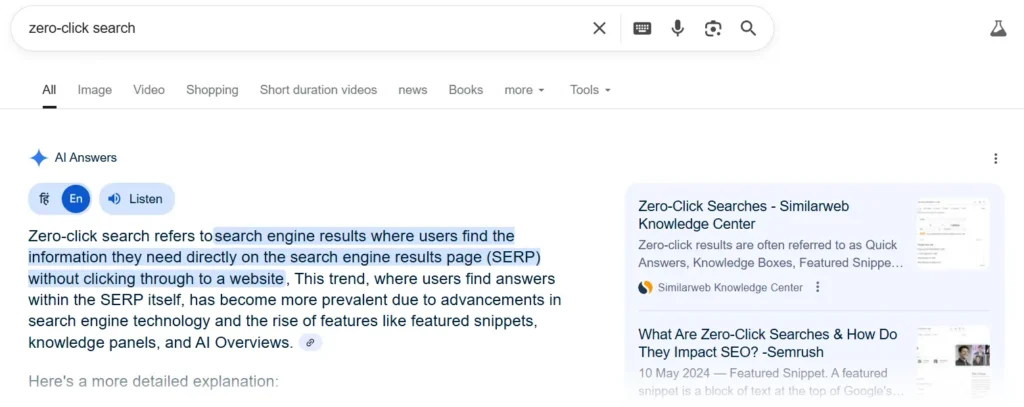Open AI Answers three-dot options menu
Image resolution: width=1024 pixels, height=407 pixels.
(995, 158)
